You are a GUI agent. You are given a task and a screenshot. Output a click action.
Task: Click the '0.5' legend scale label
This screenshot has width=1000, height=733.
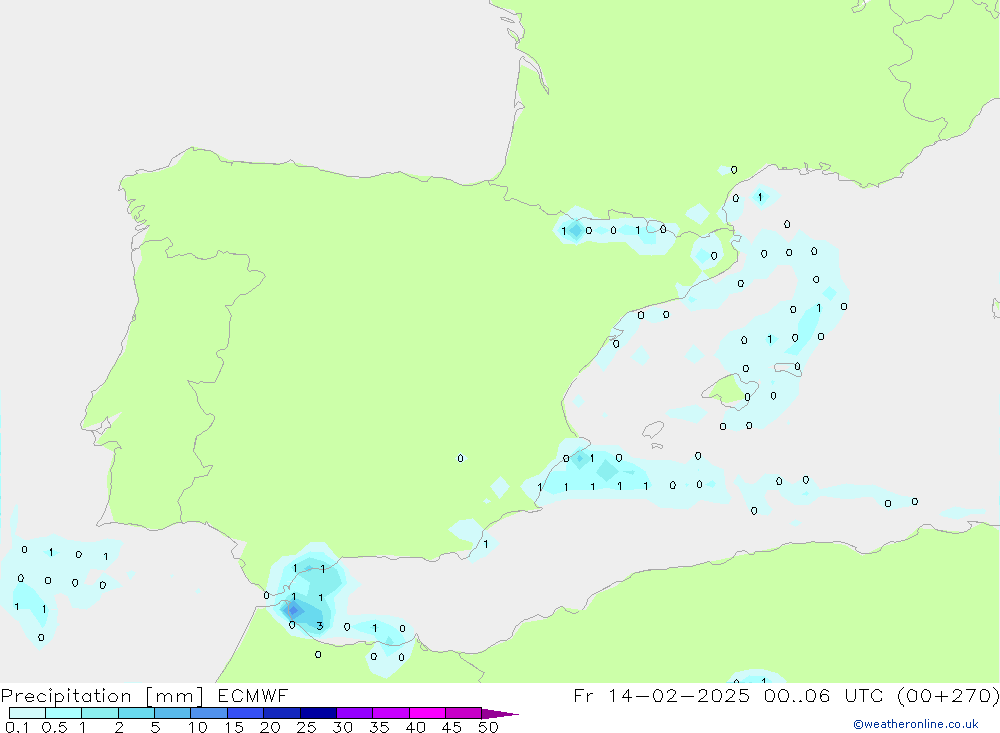pos(54,727)
